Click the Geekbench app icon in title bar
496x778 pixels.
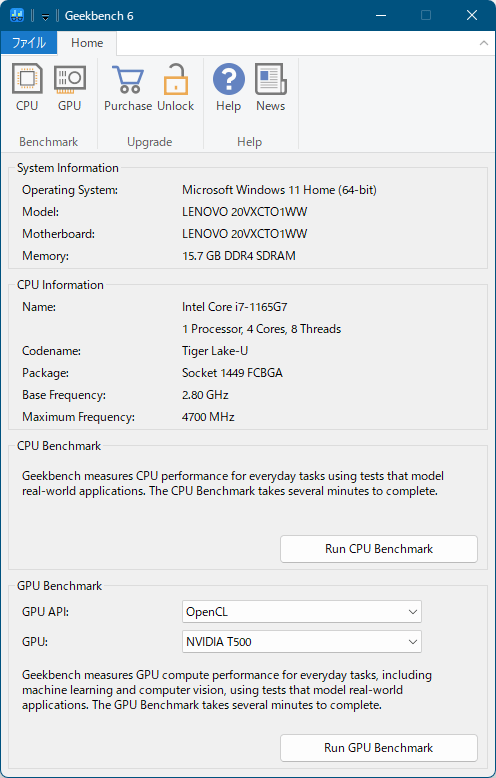[x=17, y=15]
